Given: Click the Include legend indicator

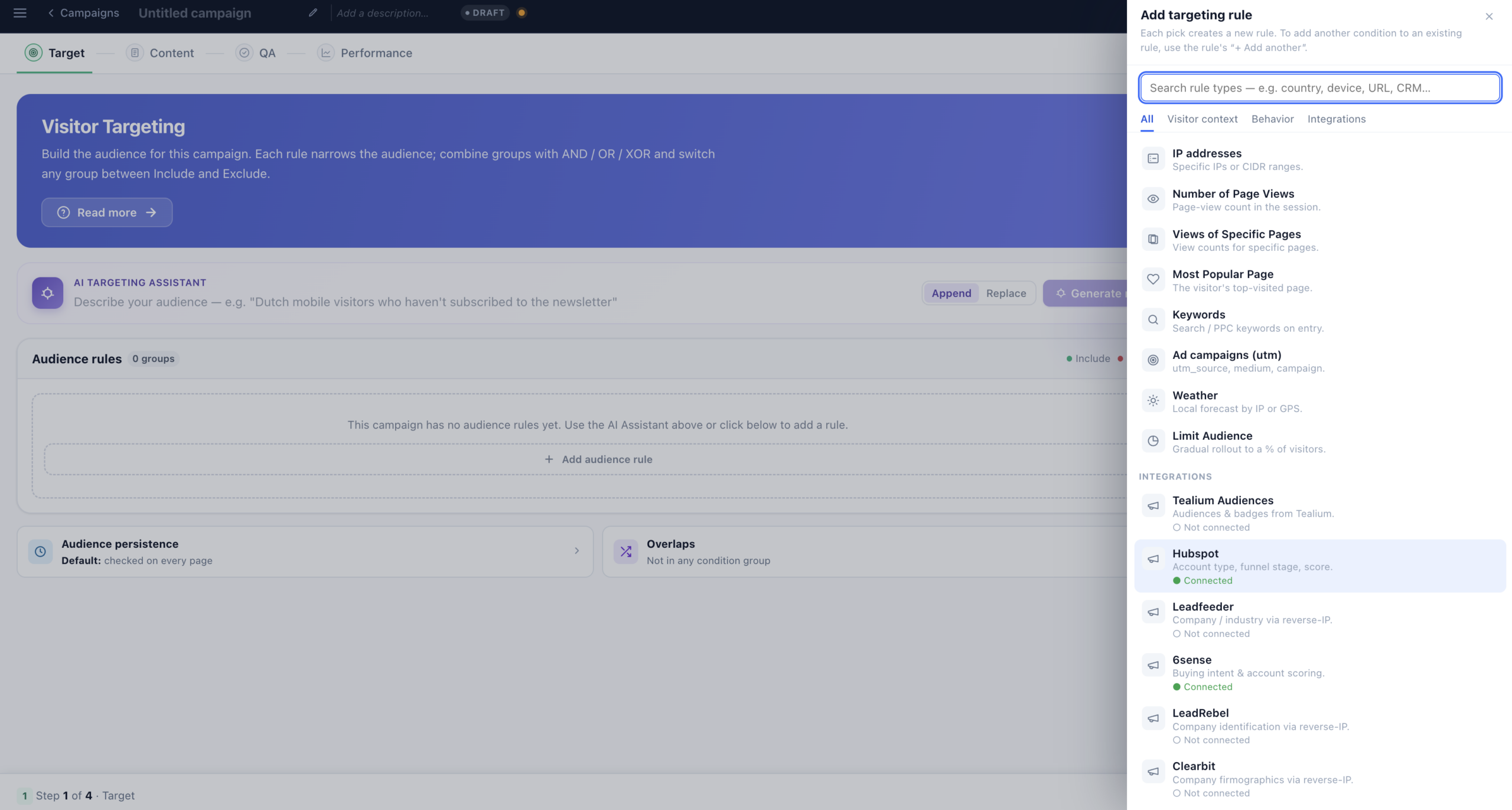Looking at the screenshot, I should (1088, 359).
